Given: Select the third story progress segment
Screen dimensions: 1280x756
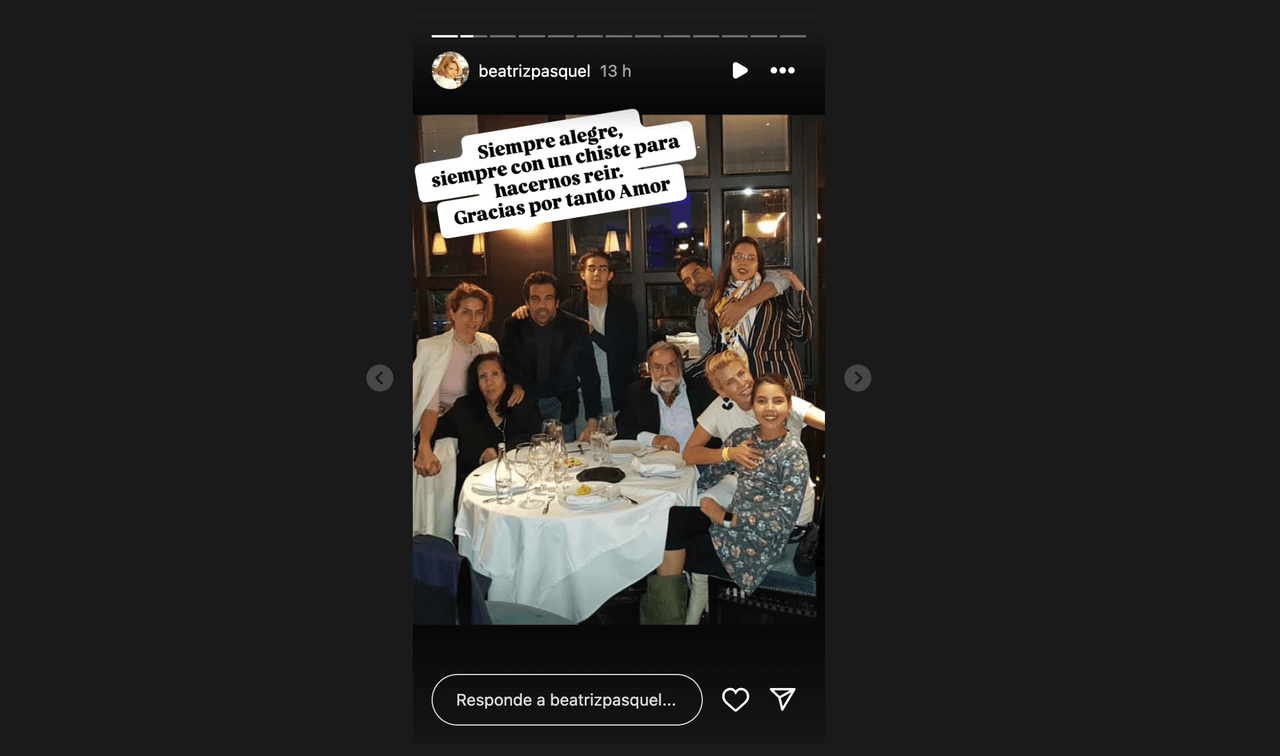Looking at the screenshot, I should coord(502,36).
